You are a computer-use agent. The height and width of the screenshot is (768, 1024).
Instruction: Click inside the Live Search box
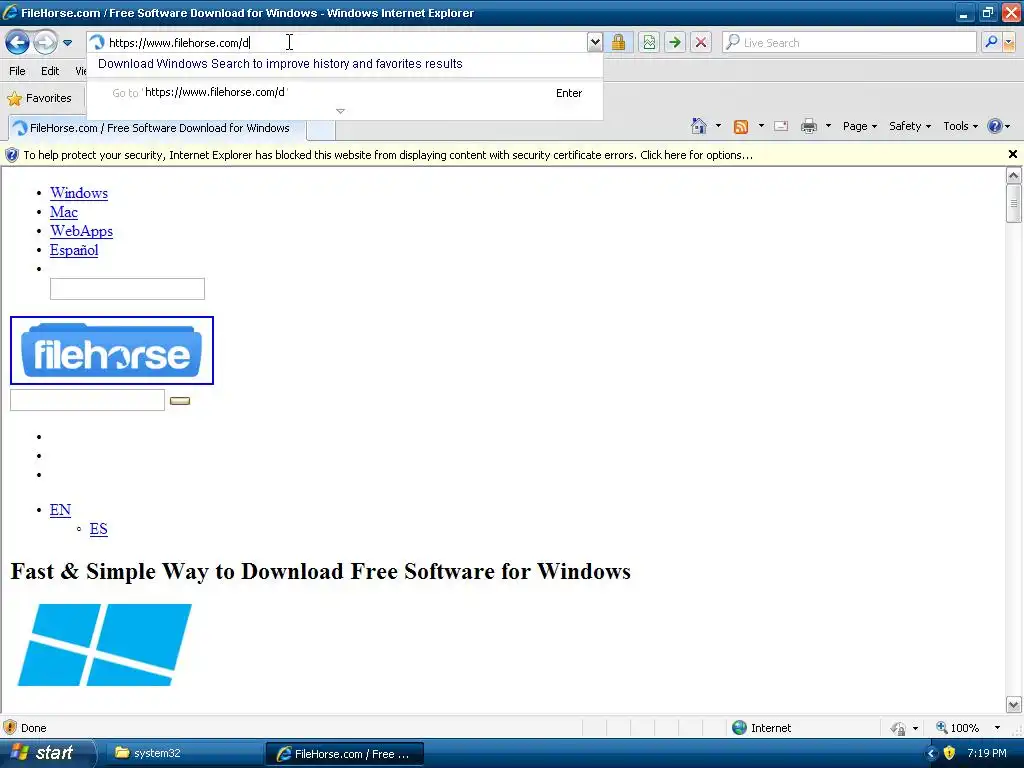tap(849, 42)
